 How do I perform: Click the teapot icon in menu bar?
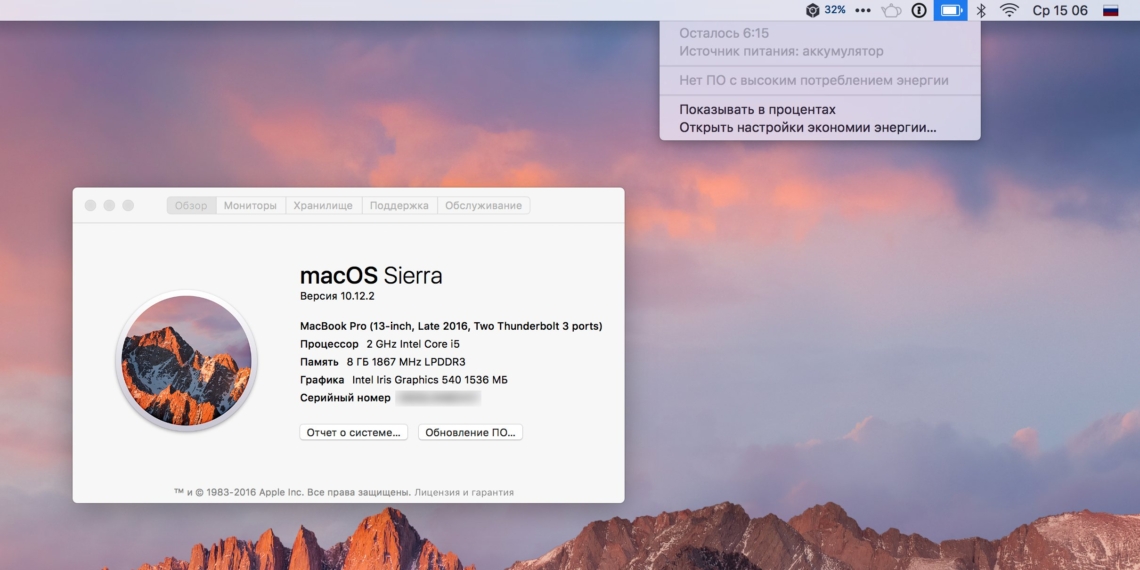click(x=891, y=10)
